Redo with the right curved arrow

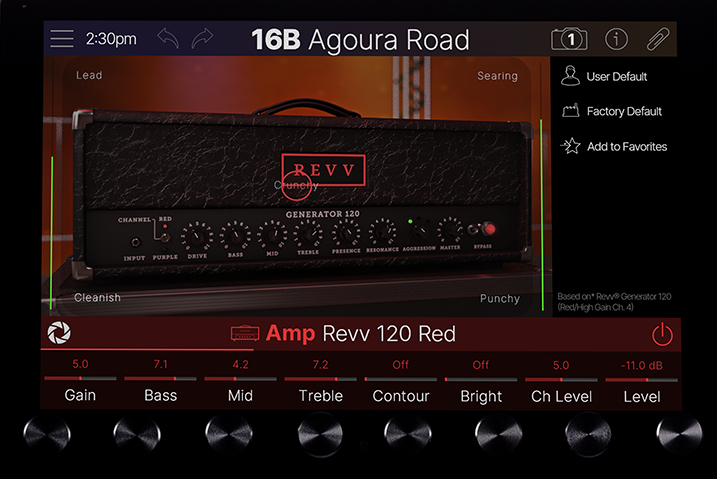pyautogui.click(x=203, y=38)
